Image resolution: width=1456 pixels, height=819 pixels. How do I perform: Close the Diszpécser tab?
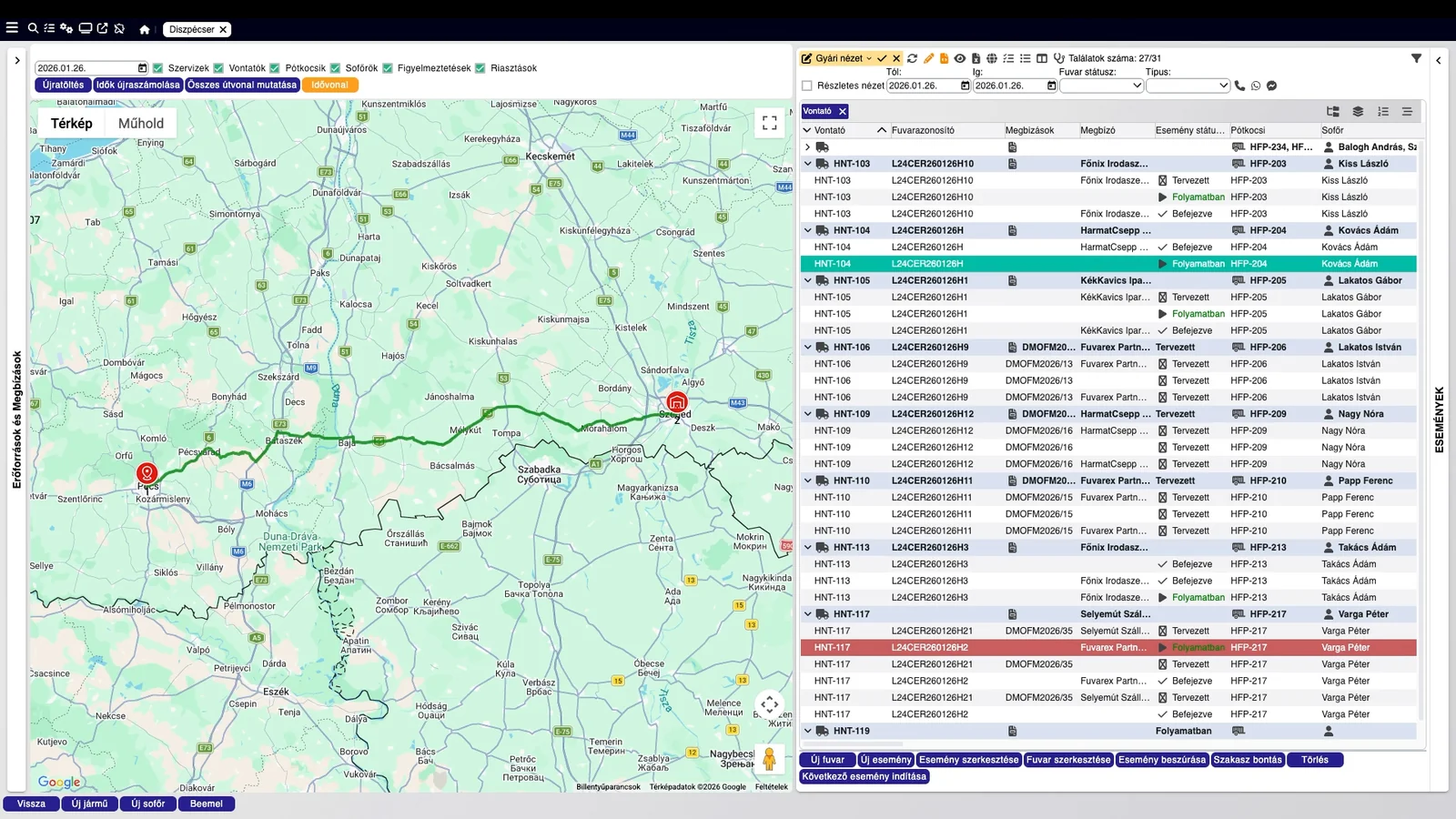(223, 29)
